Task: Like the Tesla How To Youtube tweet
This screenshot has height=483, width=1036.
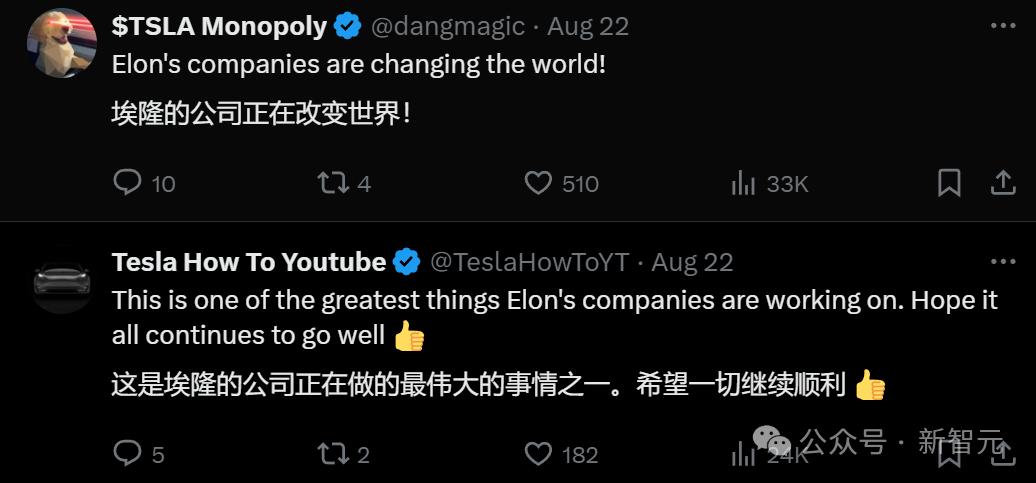Action: (539, 454)
